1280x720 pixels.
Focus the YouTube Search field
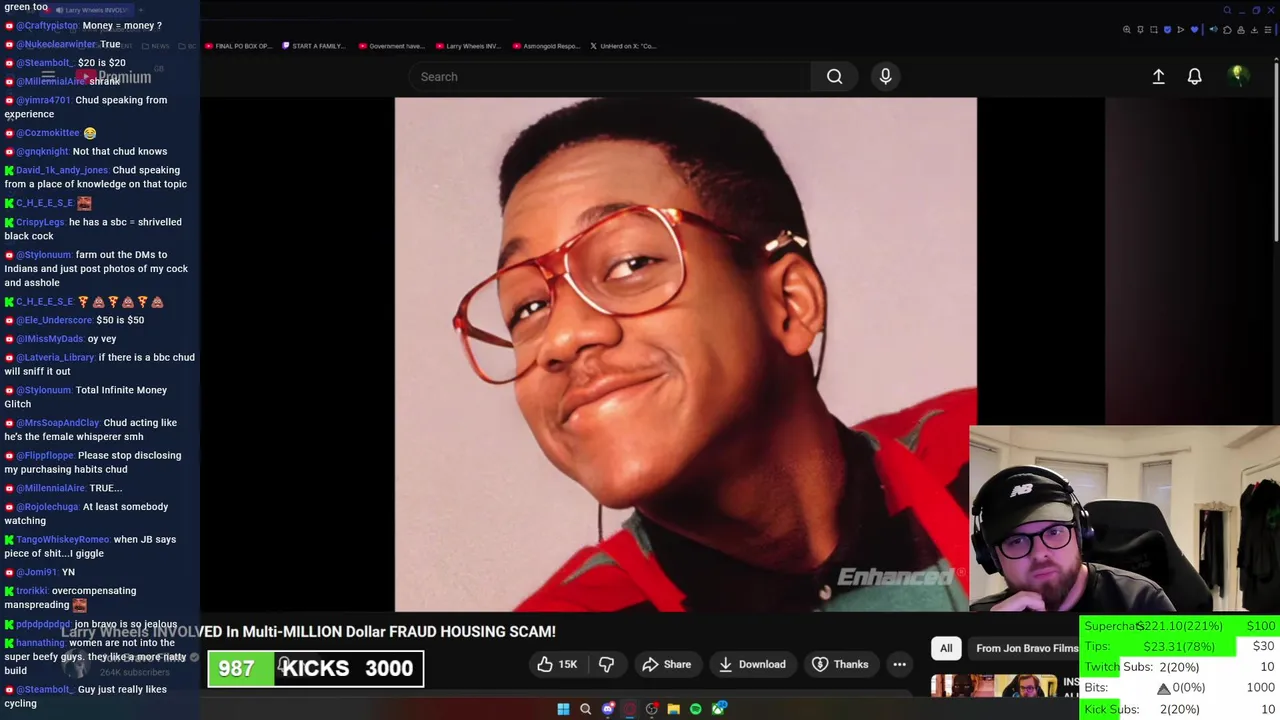coord(610,76)
